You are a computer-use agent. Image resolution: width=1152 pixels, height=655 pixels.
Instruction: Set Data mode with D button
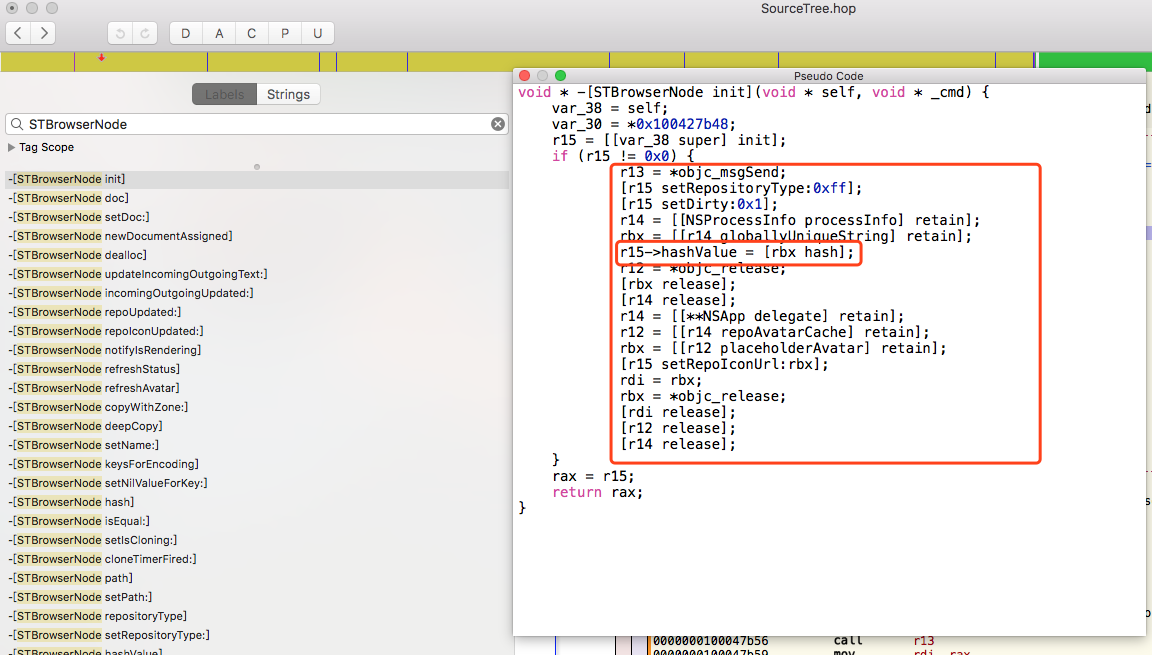coord(186,33)
